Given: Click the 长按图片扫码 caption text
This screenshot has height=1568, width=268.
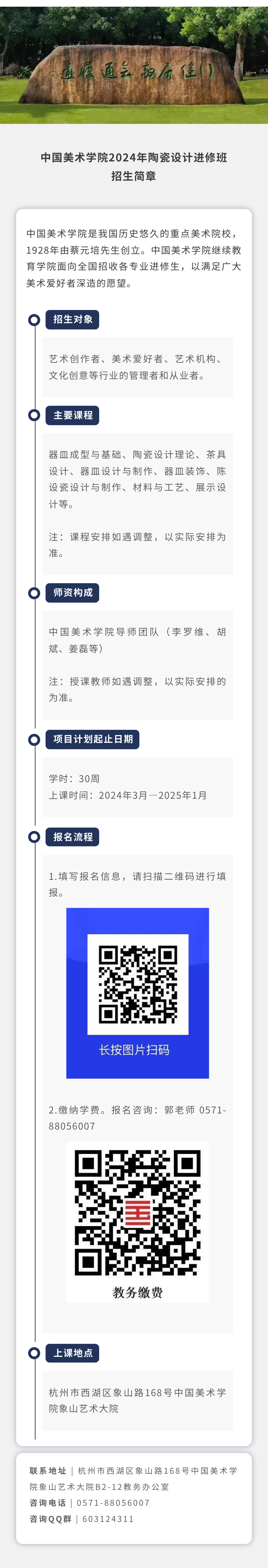Looking at the screenshot, I should [134, 1050].
